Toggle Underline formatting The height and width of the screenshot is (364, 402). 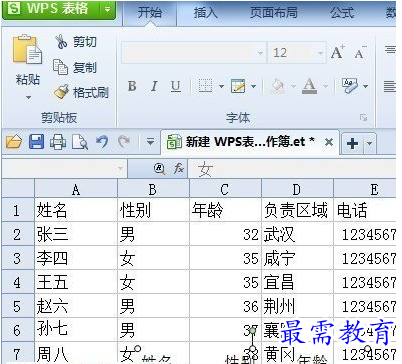(176, 86)
